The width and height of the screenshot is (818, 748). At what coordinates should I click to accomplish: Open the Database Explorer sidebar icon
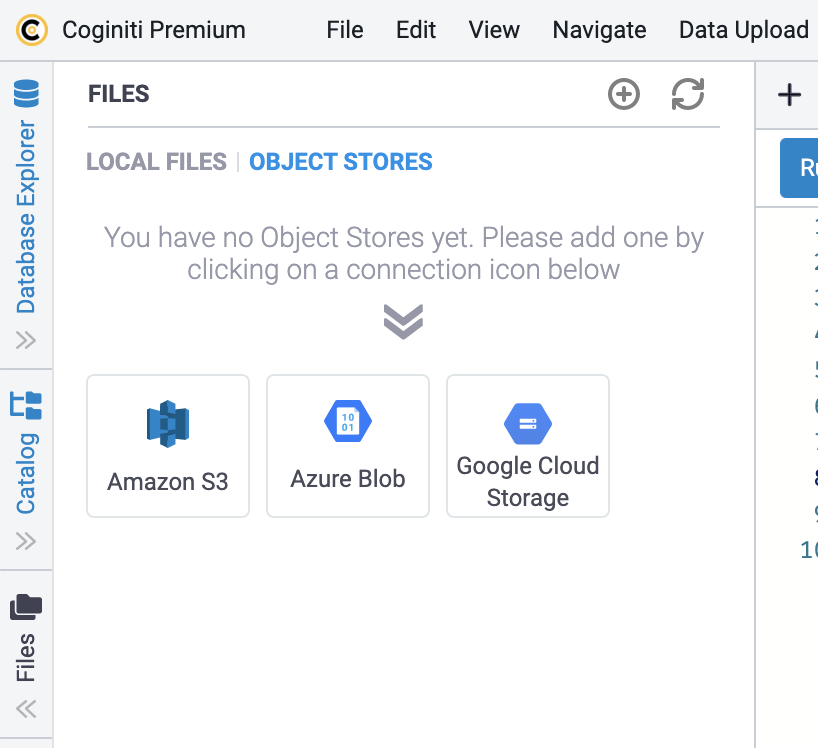pos(25,96)
